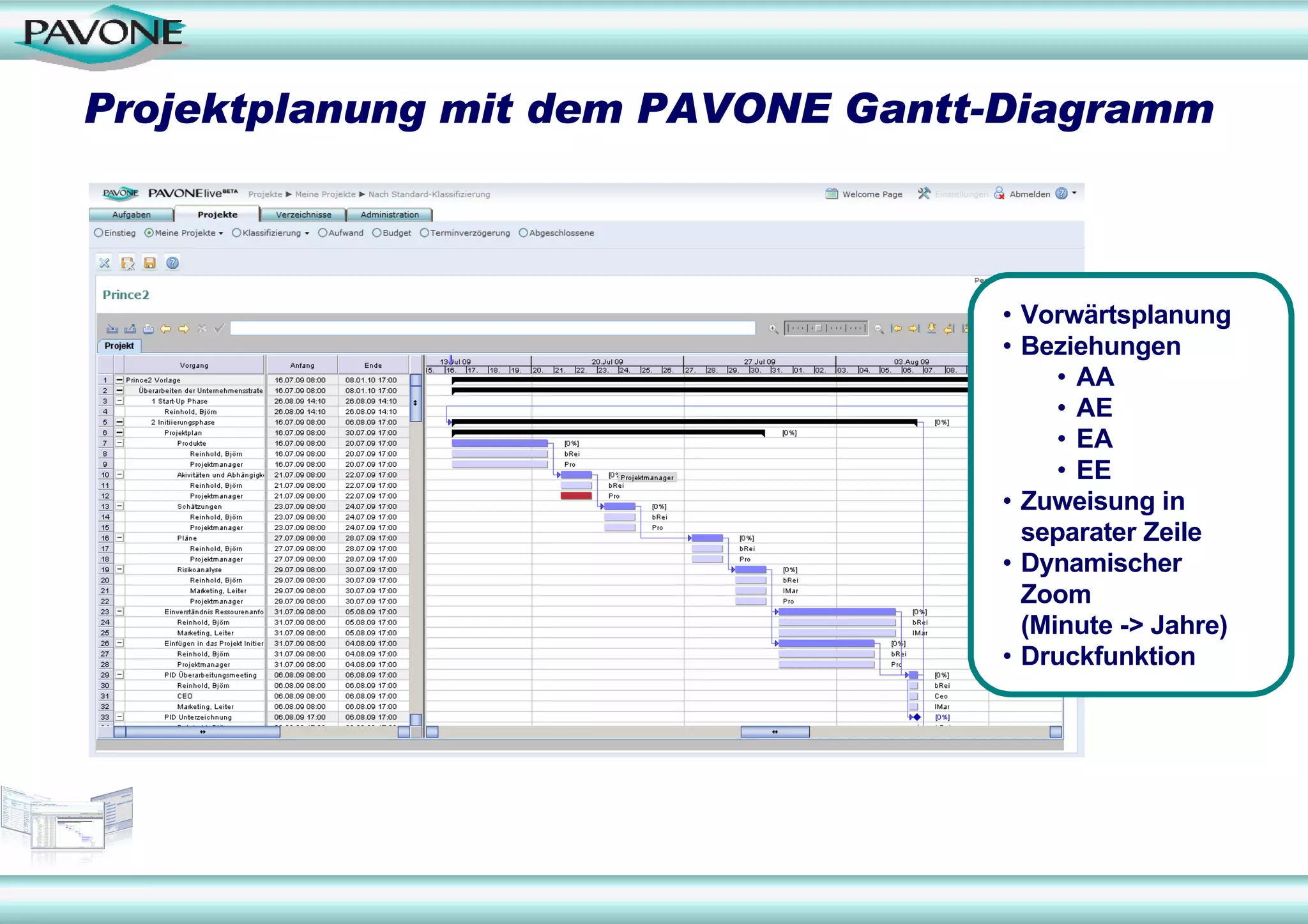The width and height of the screenshot is (1308, 924).
Task: Click the zoom-out magnifier icon
Action: 879,329
